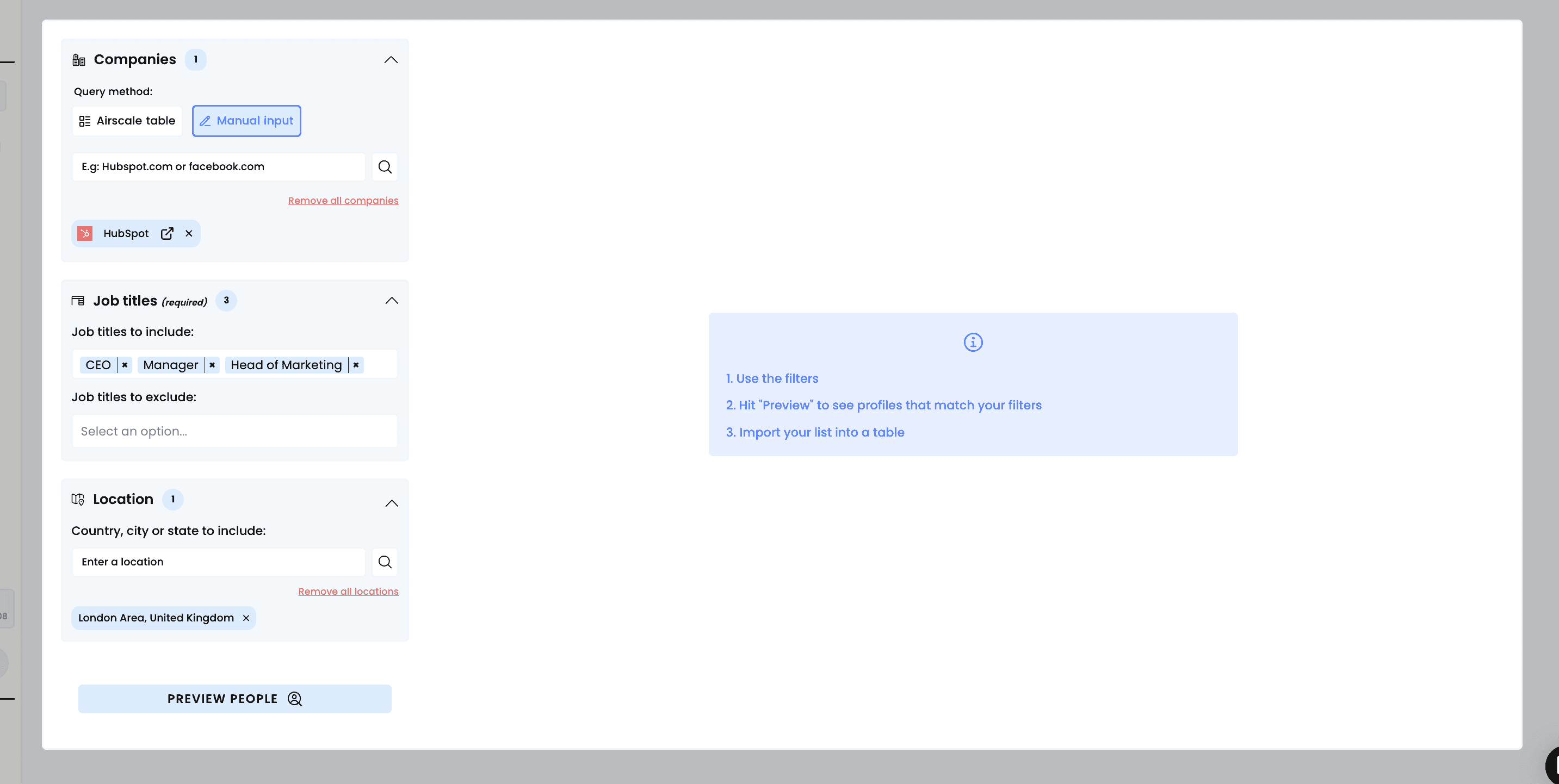Collapse the Job titles section
Screen dimensions: 1559x784
[x=392, y=301]
